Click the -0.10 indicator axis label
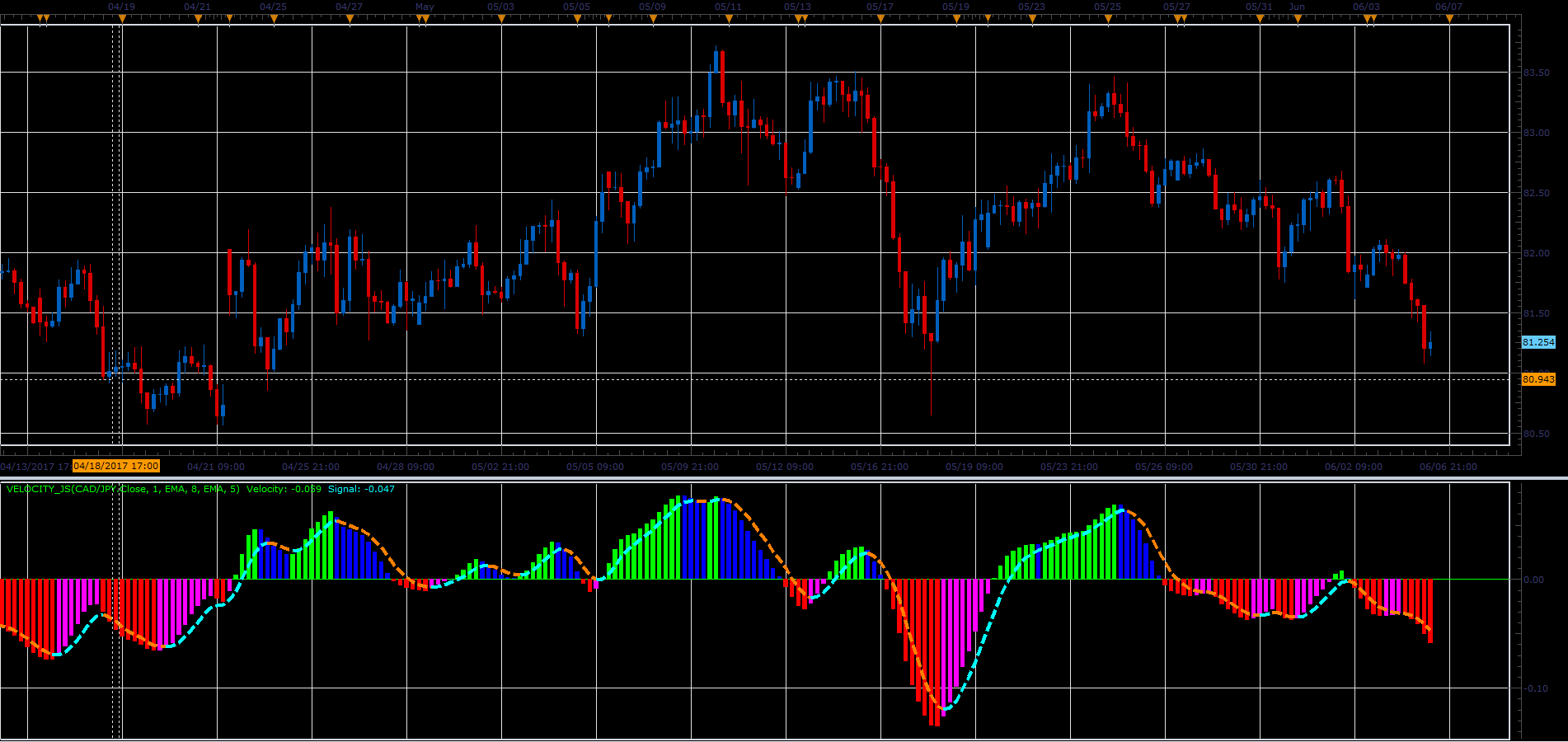 (1536, 688)
